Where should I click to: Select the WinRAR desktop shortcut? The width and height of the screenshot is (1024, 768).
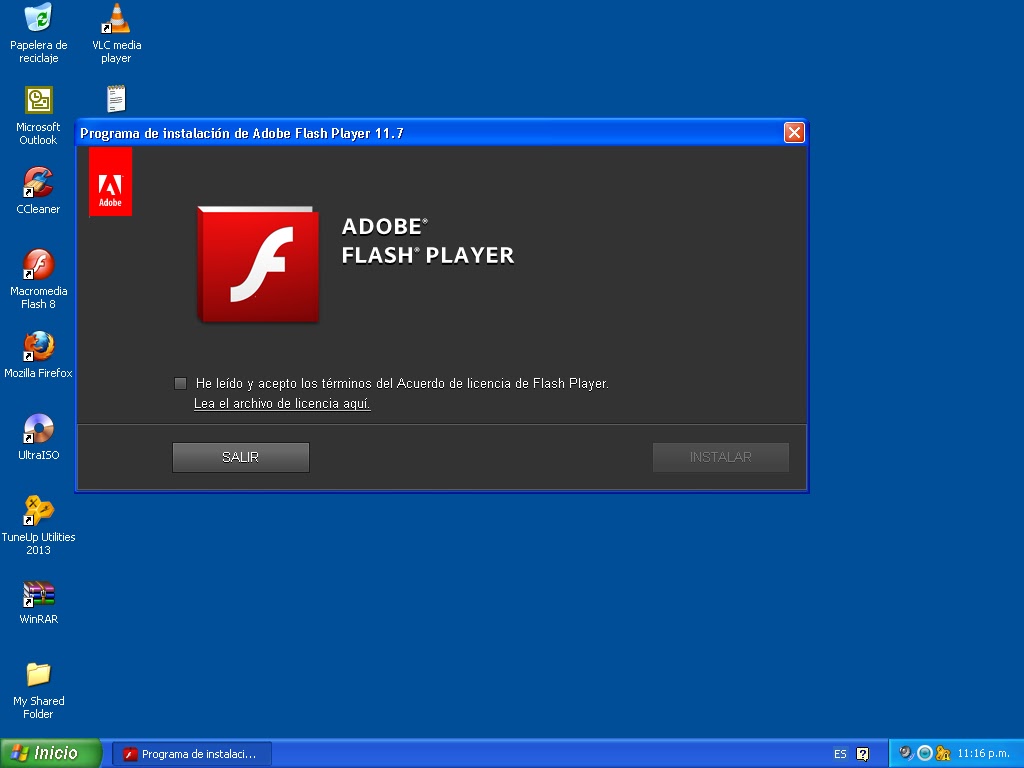click(39, 601)
